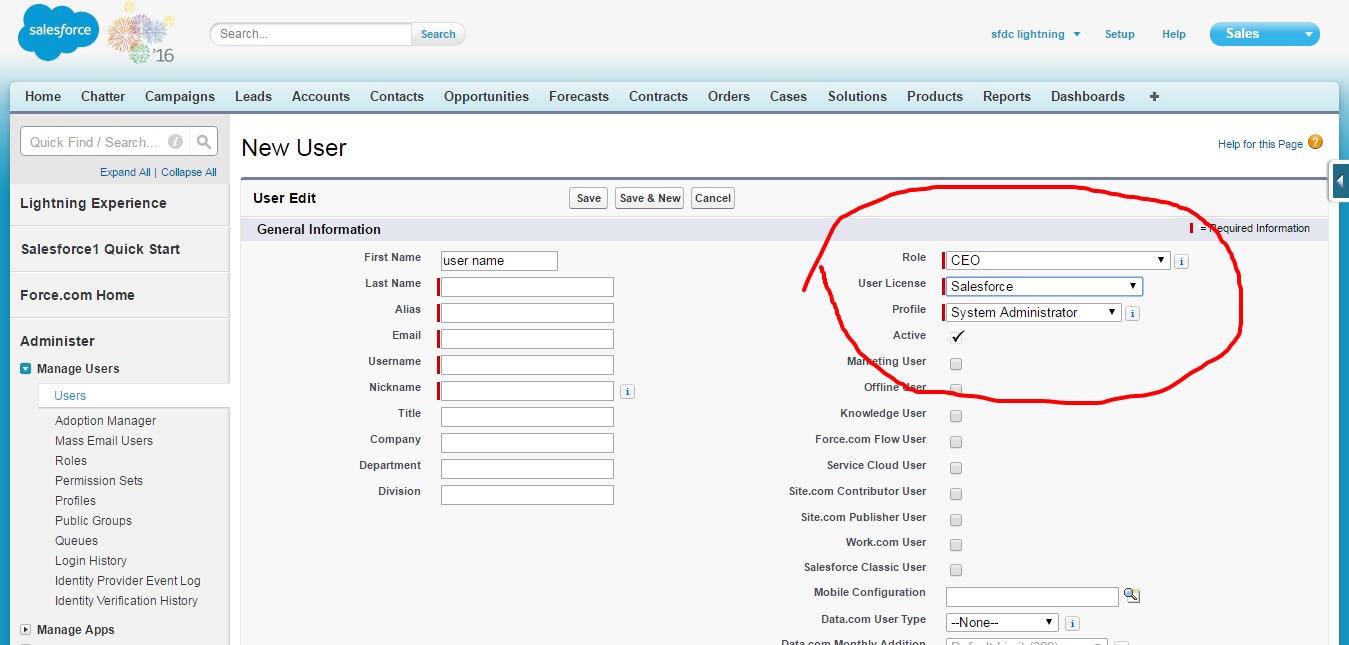The height and width of the screenshot is (645, 1349).
Task: Collapse the Manage Users tree section
Action: click(26, 369)
